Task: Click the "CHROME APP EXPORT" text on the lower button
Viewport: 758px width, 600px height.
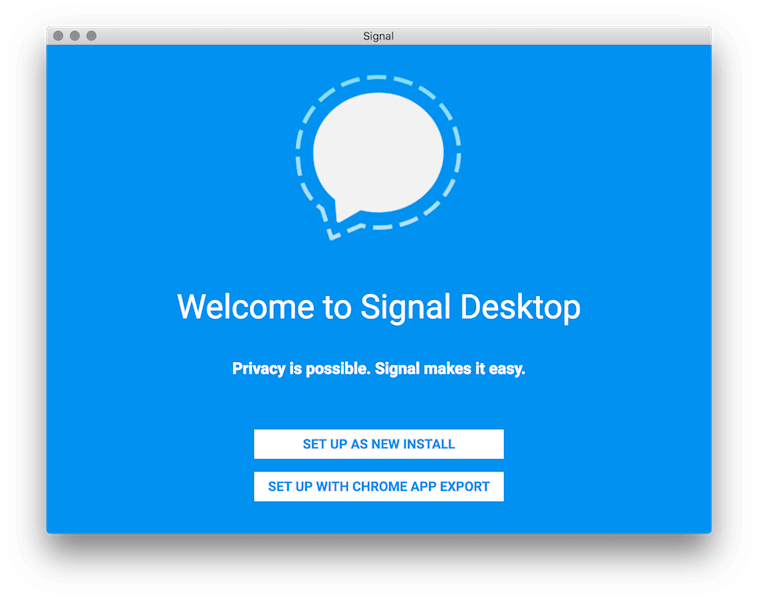Action: 421,486
